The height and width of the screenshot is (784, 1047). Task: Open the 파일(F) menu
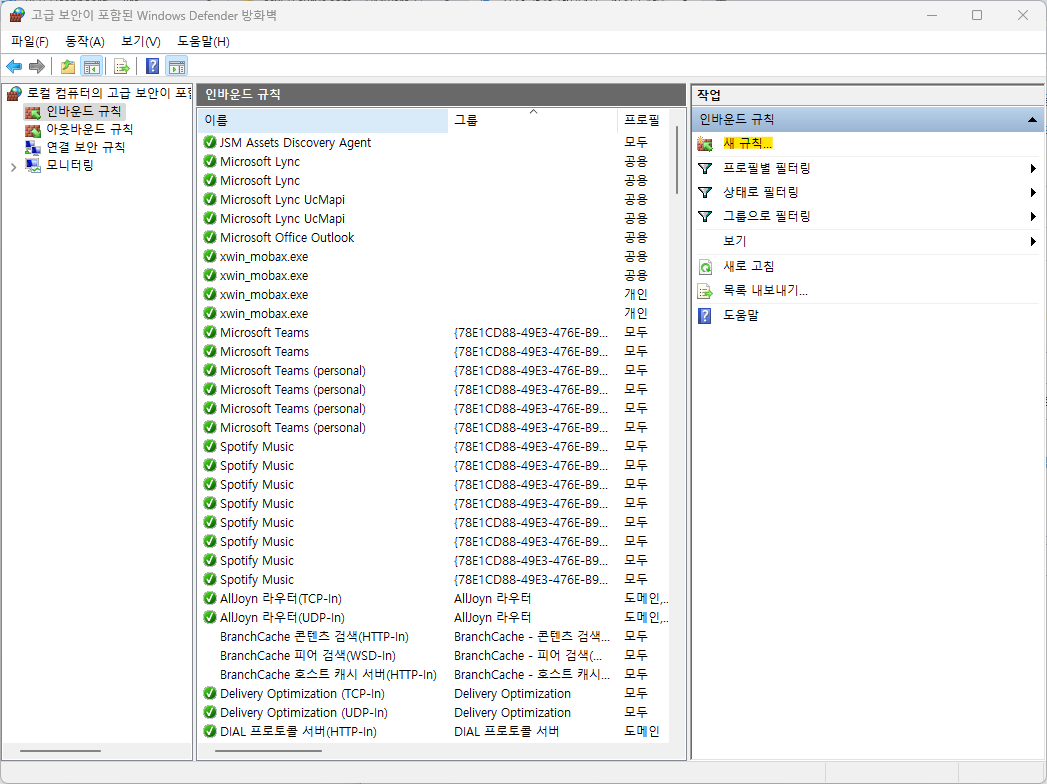[x=30, y=41]
